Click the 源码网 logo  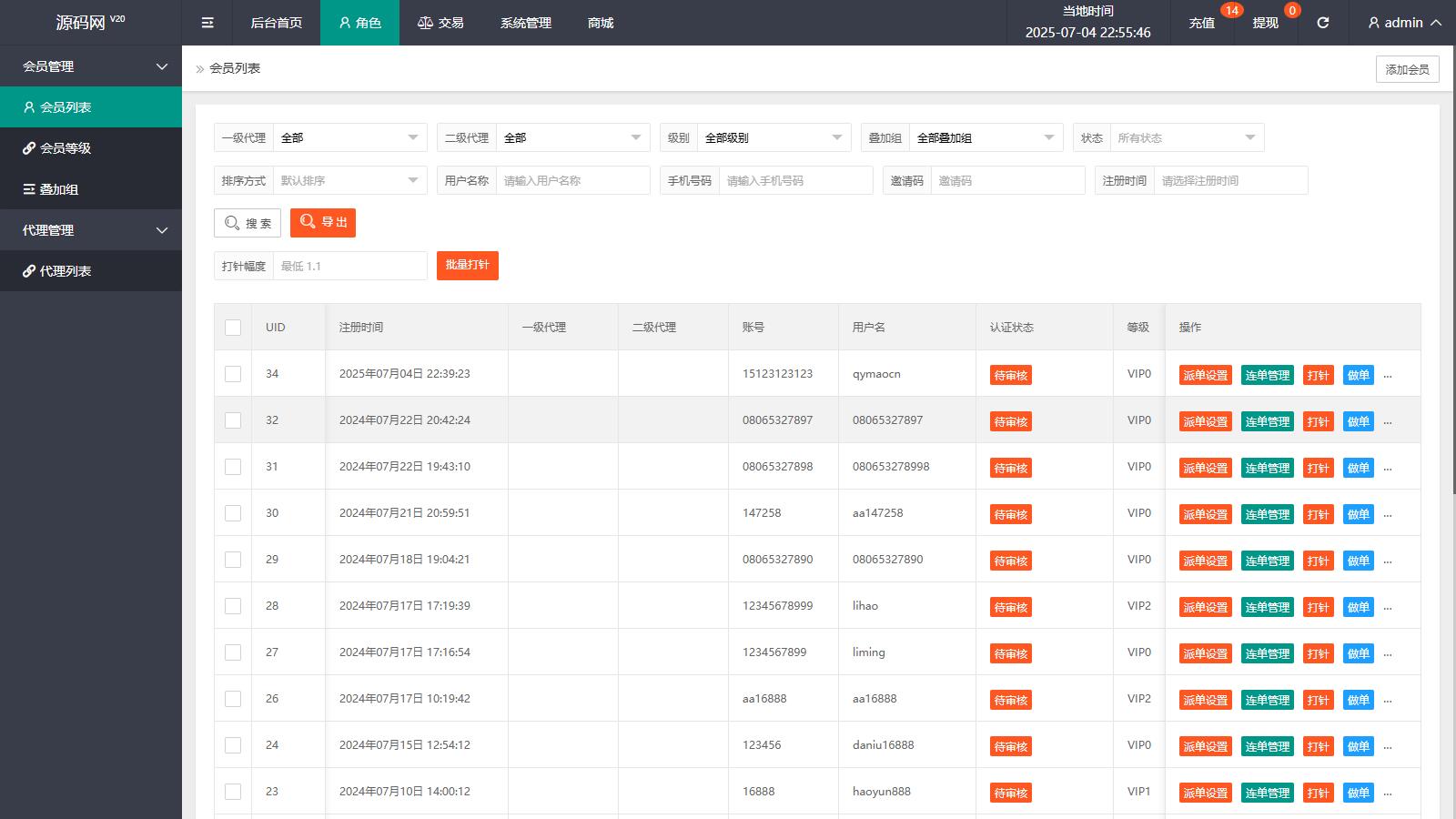(90, 22)
